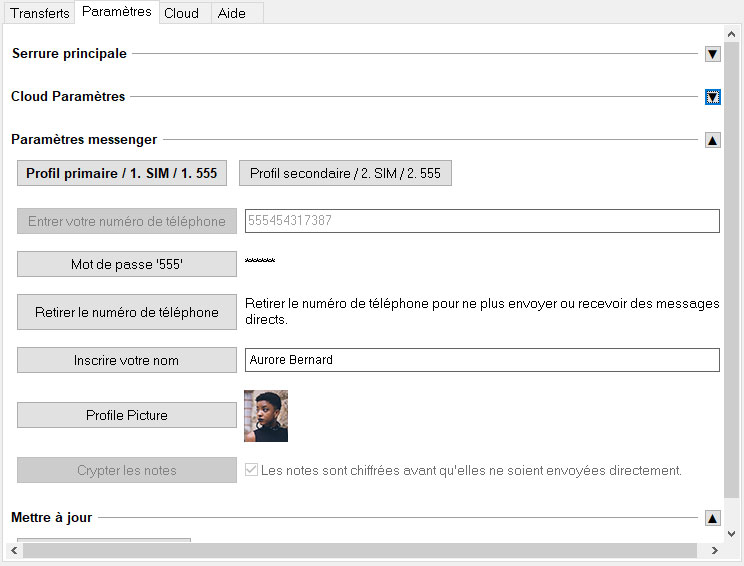Image resolution: width=744 pixels, height=566 pixels.
Task: Click Retirer le numéro de téléphone button
Action: 127,312
